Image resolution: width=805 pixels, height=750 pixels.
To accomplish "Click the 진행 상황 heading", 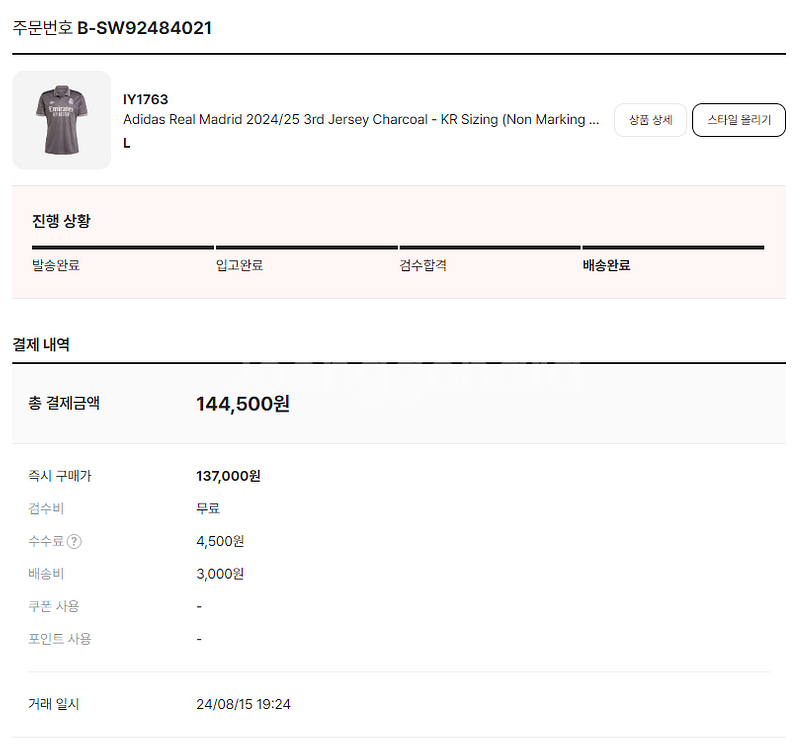I will point(61,221).
